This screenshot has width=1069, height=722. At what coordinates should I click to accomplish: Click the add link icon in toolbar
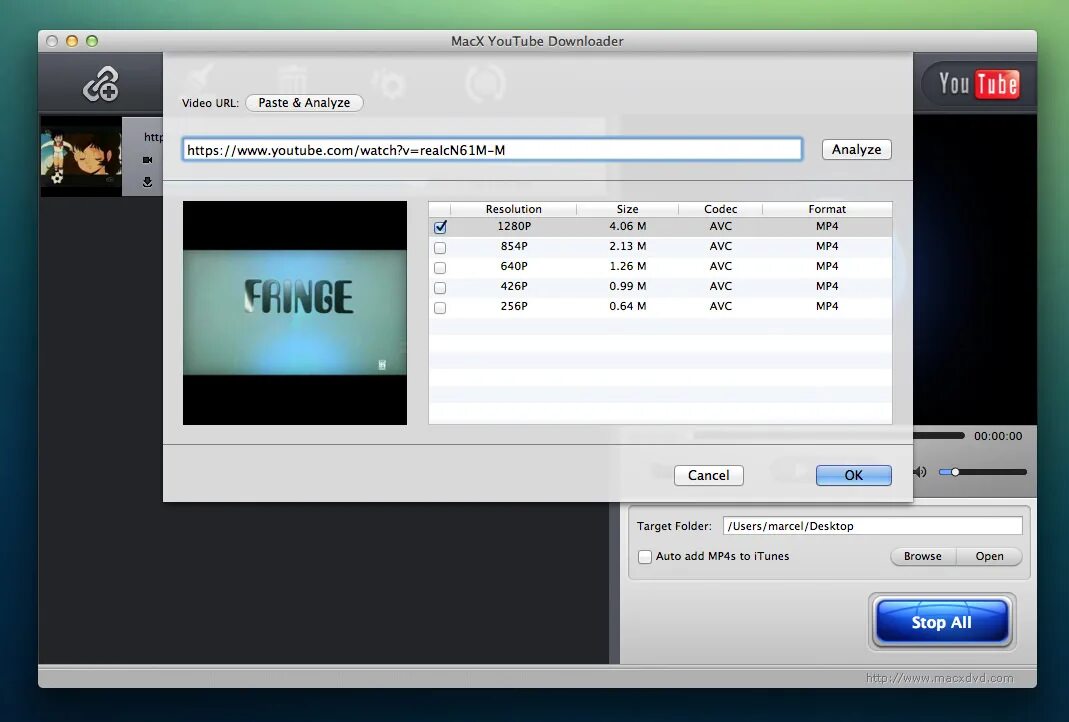pos(101,84)
